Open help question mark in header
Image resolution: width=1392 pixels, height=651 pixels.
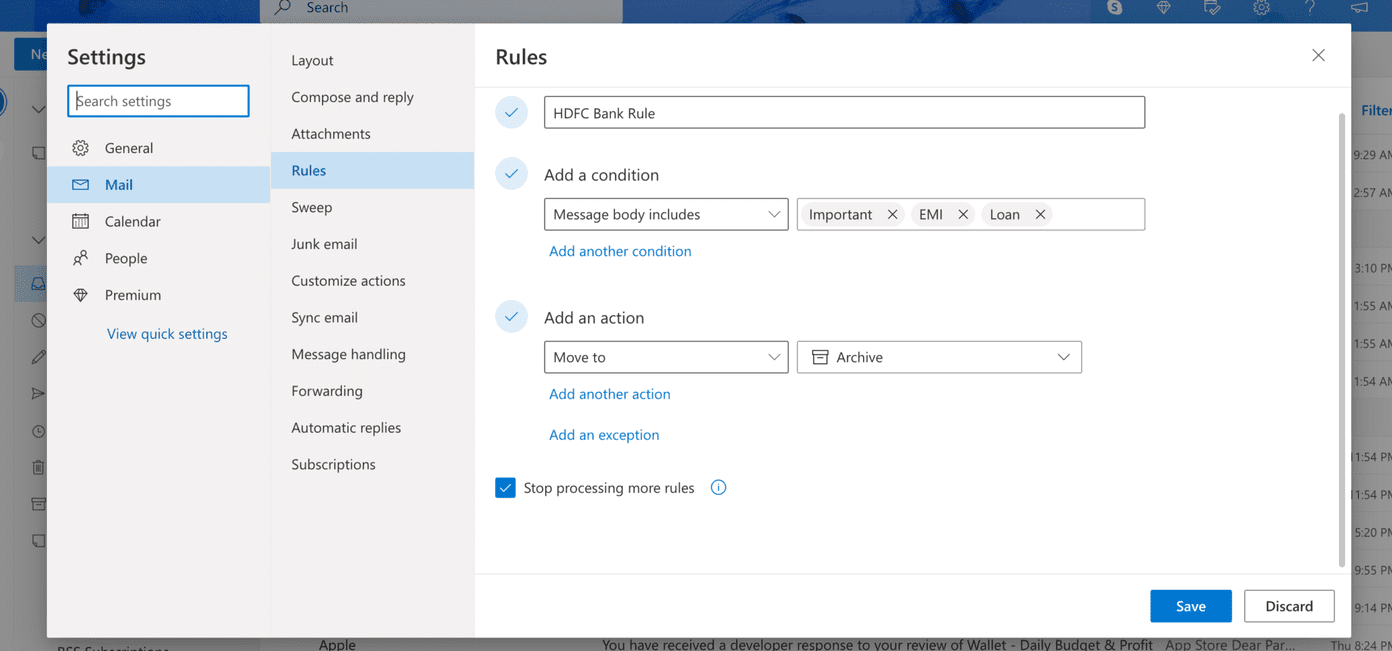[x=1310, y=8]
